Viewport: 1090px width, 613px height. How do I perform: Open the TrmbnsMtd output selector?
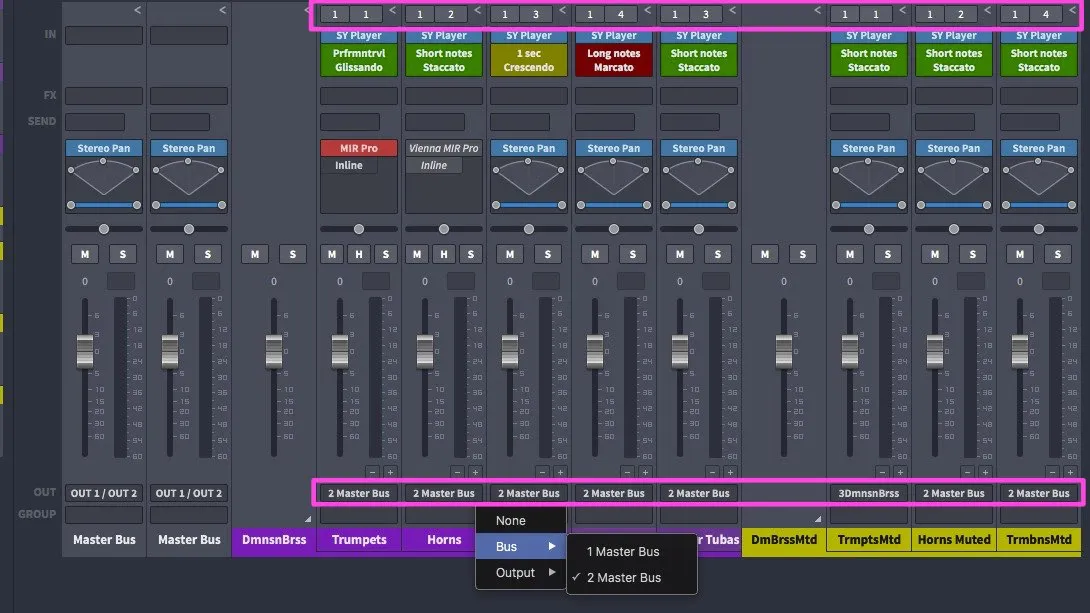pos(1039,493)
